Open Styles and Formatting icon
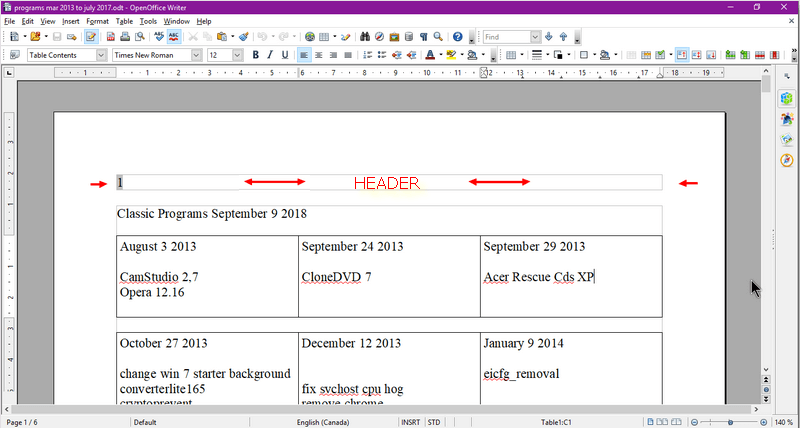The image size is (800, 428). (14, 55)
